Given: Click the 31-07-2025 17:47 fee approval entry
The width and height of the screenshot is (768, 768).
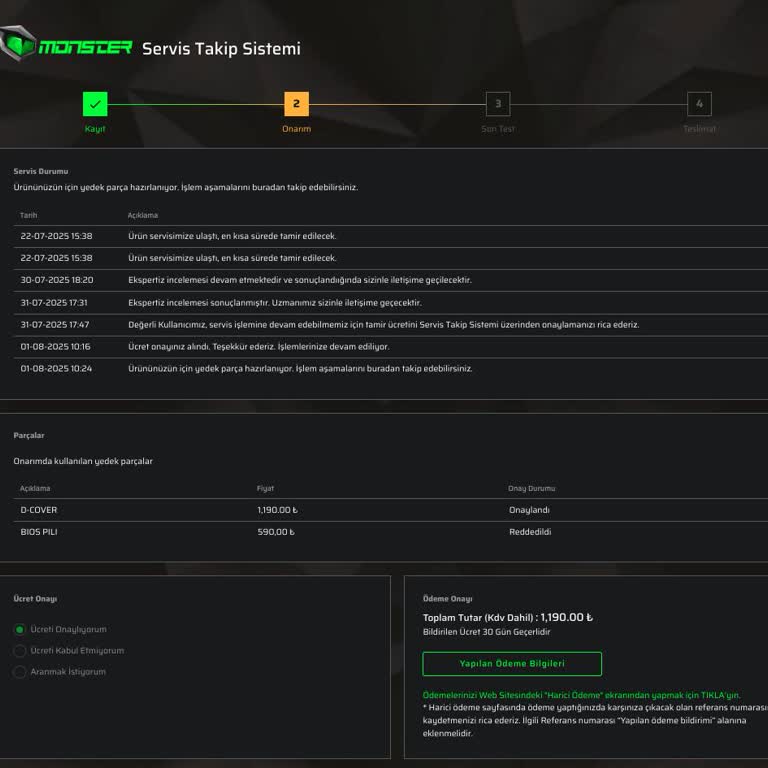Looking at the screenshot, I should tap(55, 324).
